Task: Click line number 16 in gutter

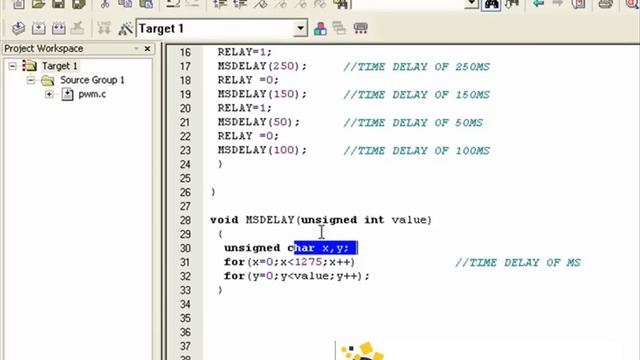Action: (x=185, y=53)
